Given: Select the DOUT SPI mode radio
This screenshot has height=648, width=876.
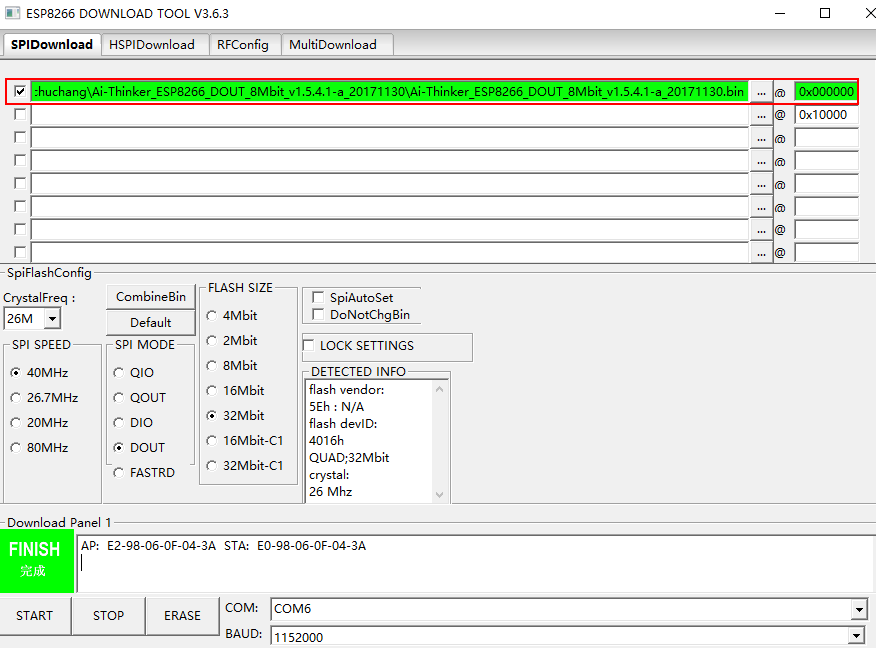Looking at the screenshot, I should [118, 448].
